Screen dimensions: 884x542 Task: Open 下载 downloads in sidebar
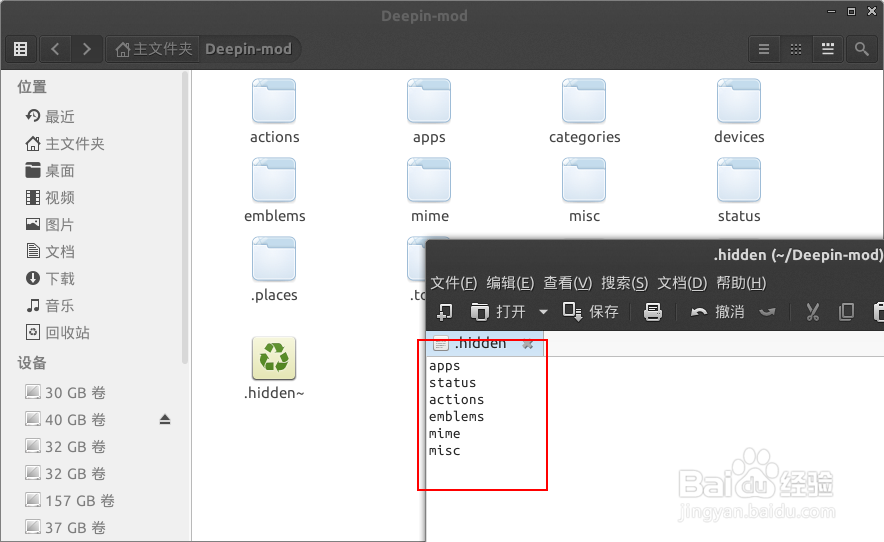point(50,279)
